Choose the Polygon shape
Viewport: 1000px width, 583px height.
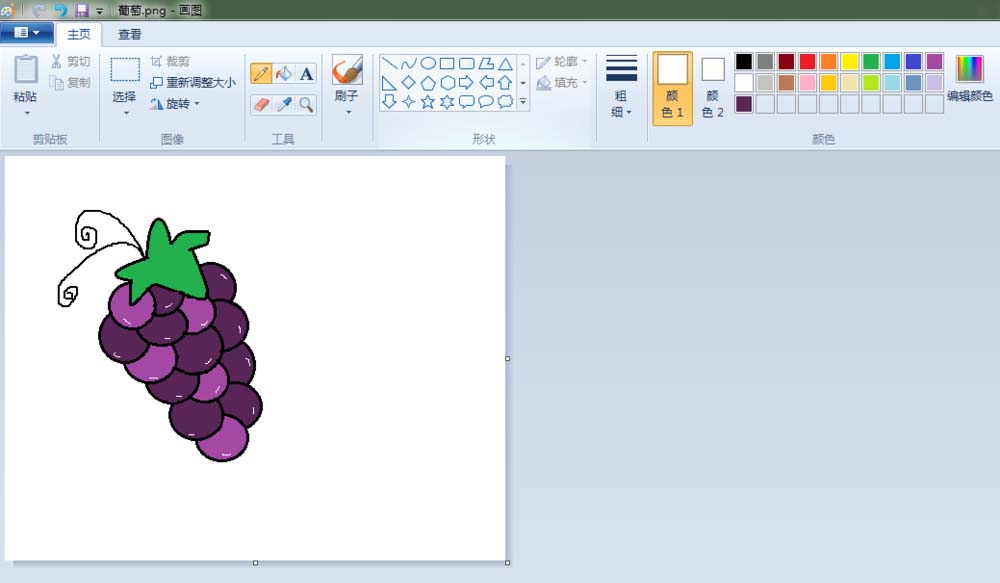[486, 63]
